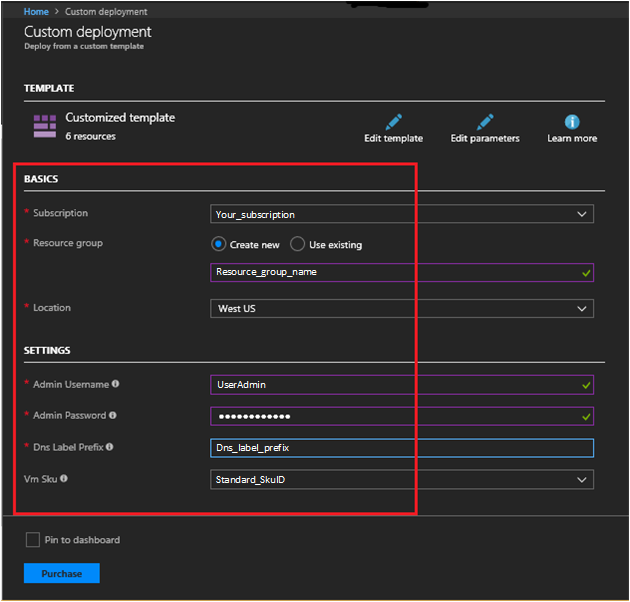Click the Purchase button
The image size is (630, 602).
[61, 573]
